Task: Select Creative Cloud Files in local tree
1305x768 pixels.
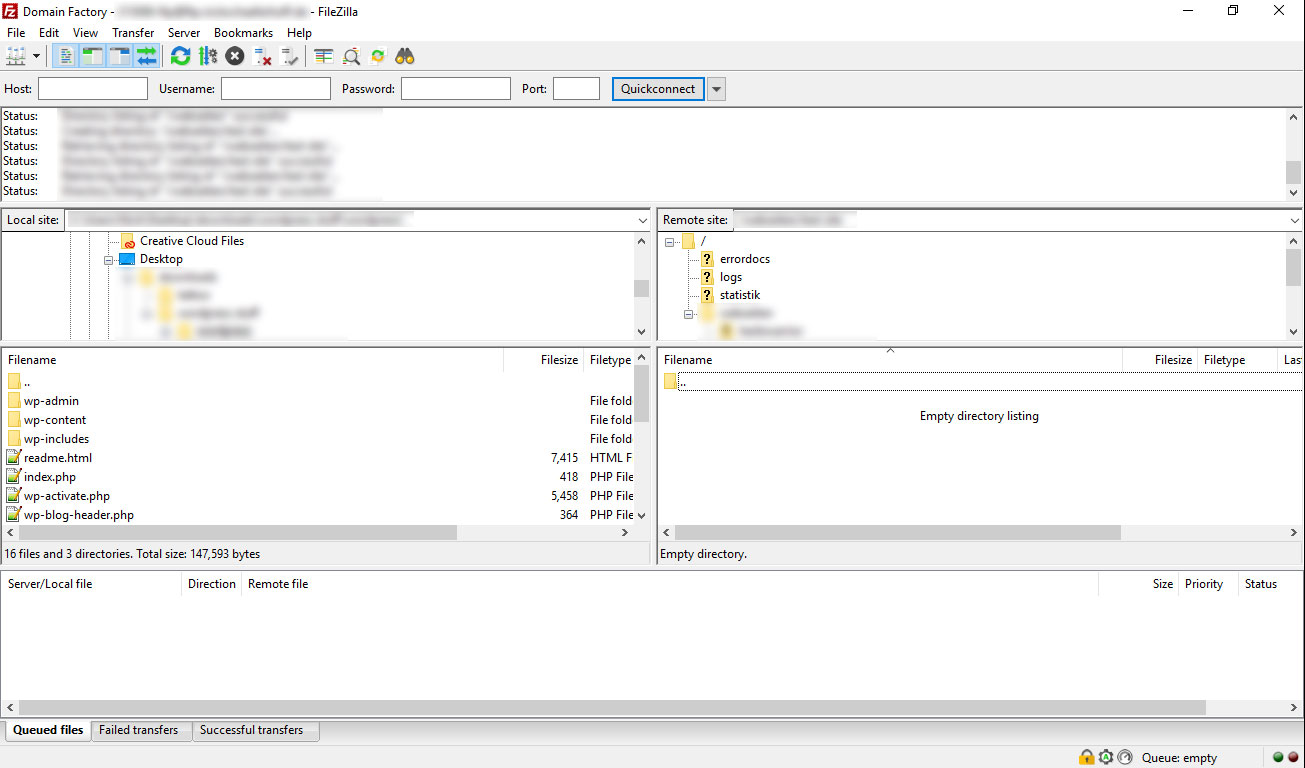Action: click(192, 241)
